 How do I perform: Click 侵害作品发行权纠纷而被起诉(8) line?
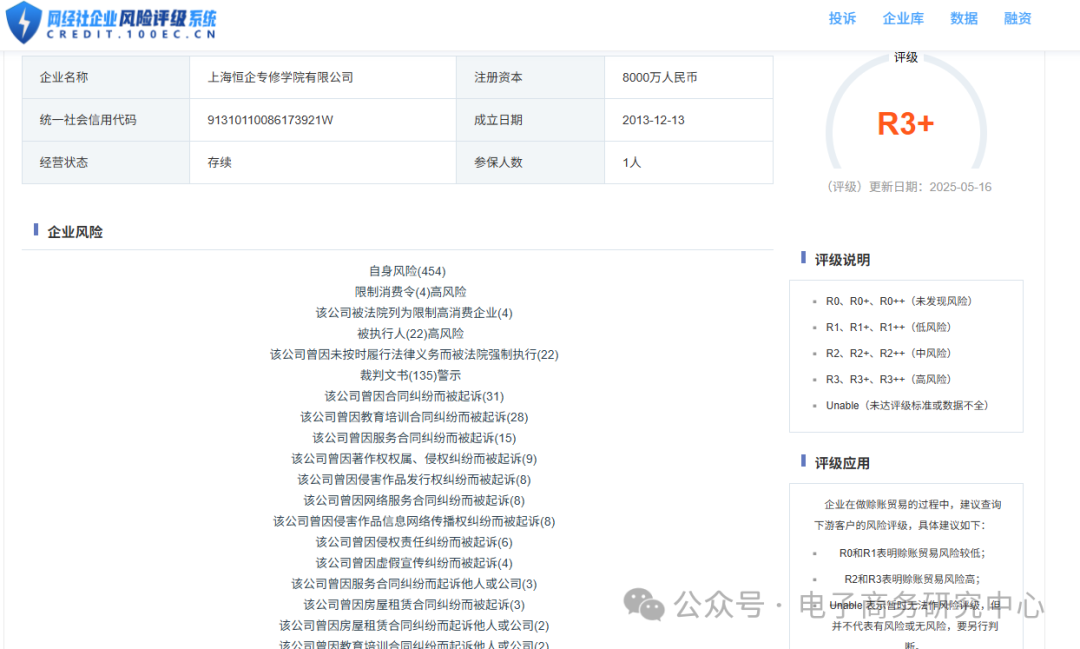[x=414, y=480]
